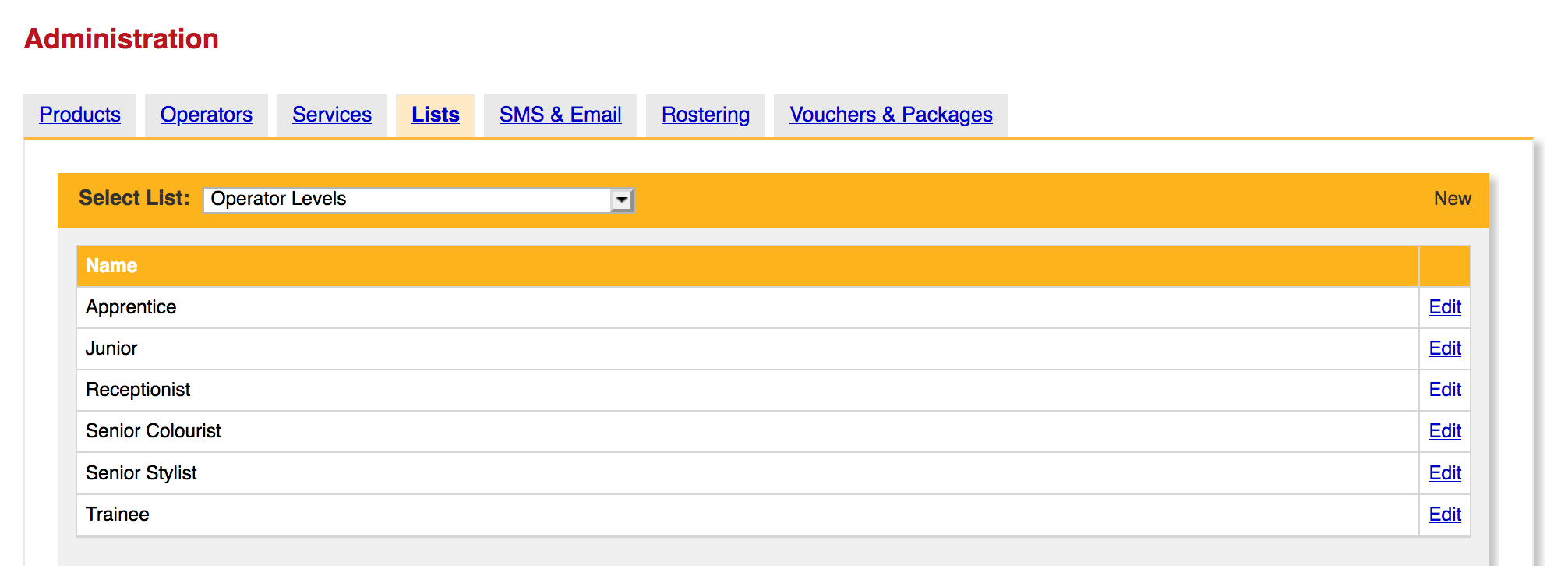The image size is (1568, 566).
Task: Go to the Services tab
Action: pos(332,115)
